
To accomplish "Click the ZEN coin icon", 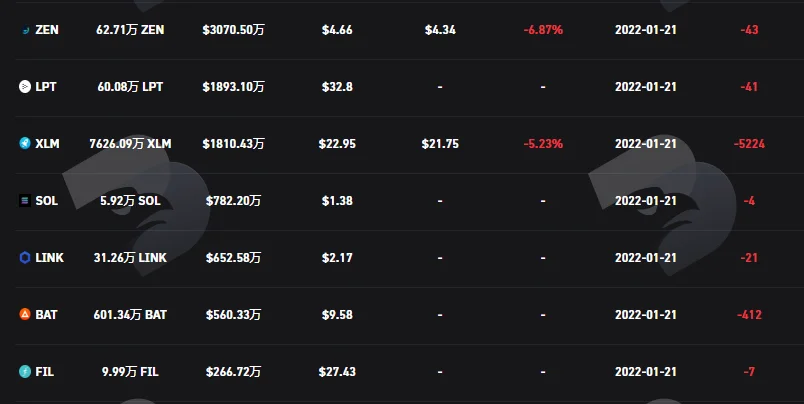I will point(25,30).
